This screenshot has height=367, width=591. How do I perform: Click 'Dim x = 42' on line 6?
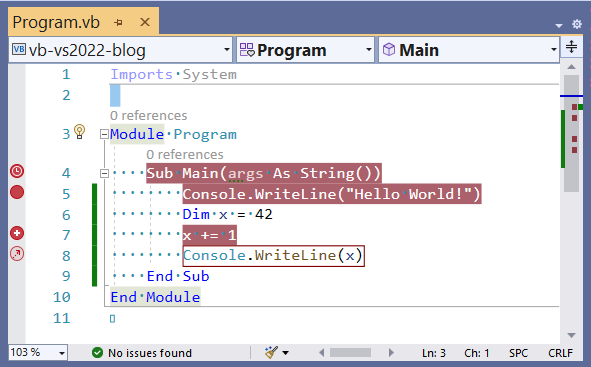coord(228,214)
